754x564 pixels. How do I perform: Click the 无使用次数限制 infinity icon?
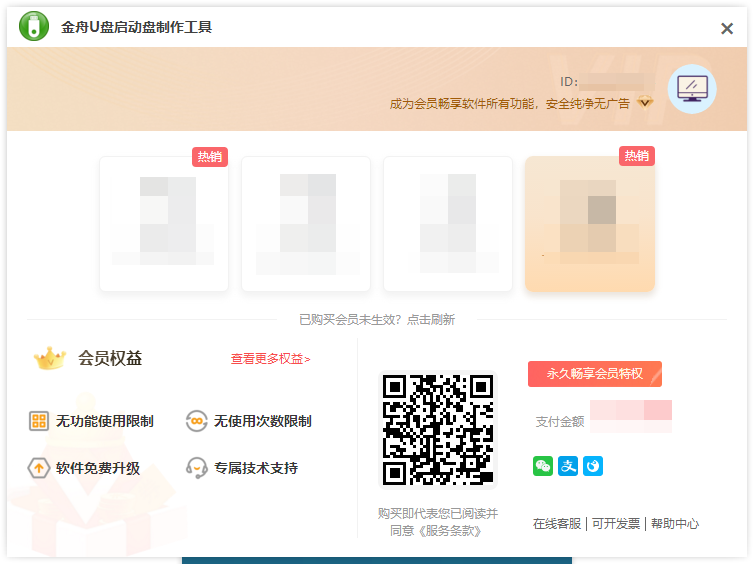(x=196, y=421)
